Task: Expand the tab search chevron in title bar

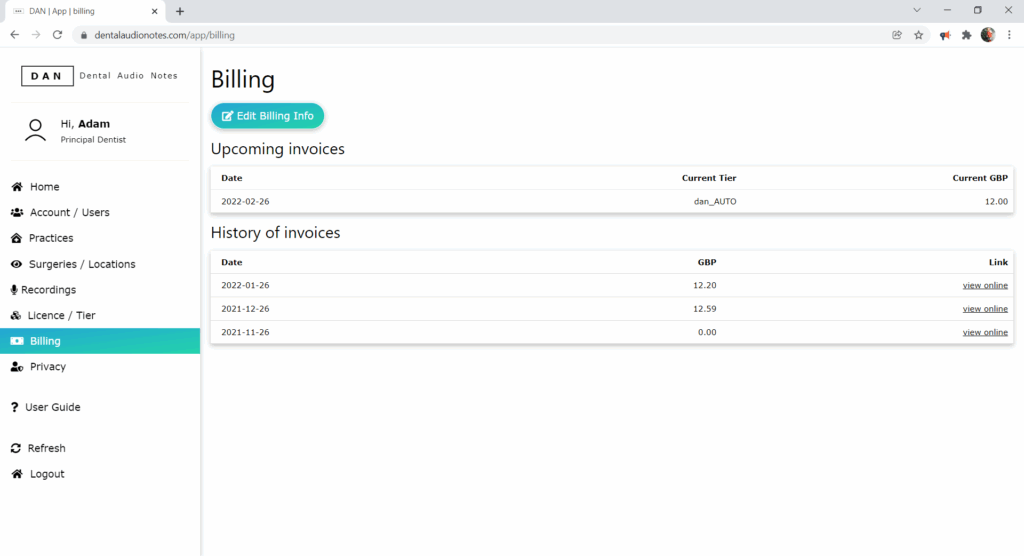Action: [x=917, y=10]
